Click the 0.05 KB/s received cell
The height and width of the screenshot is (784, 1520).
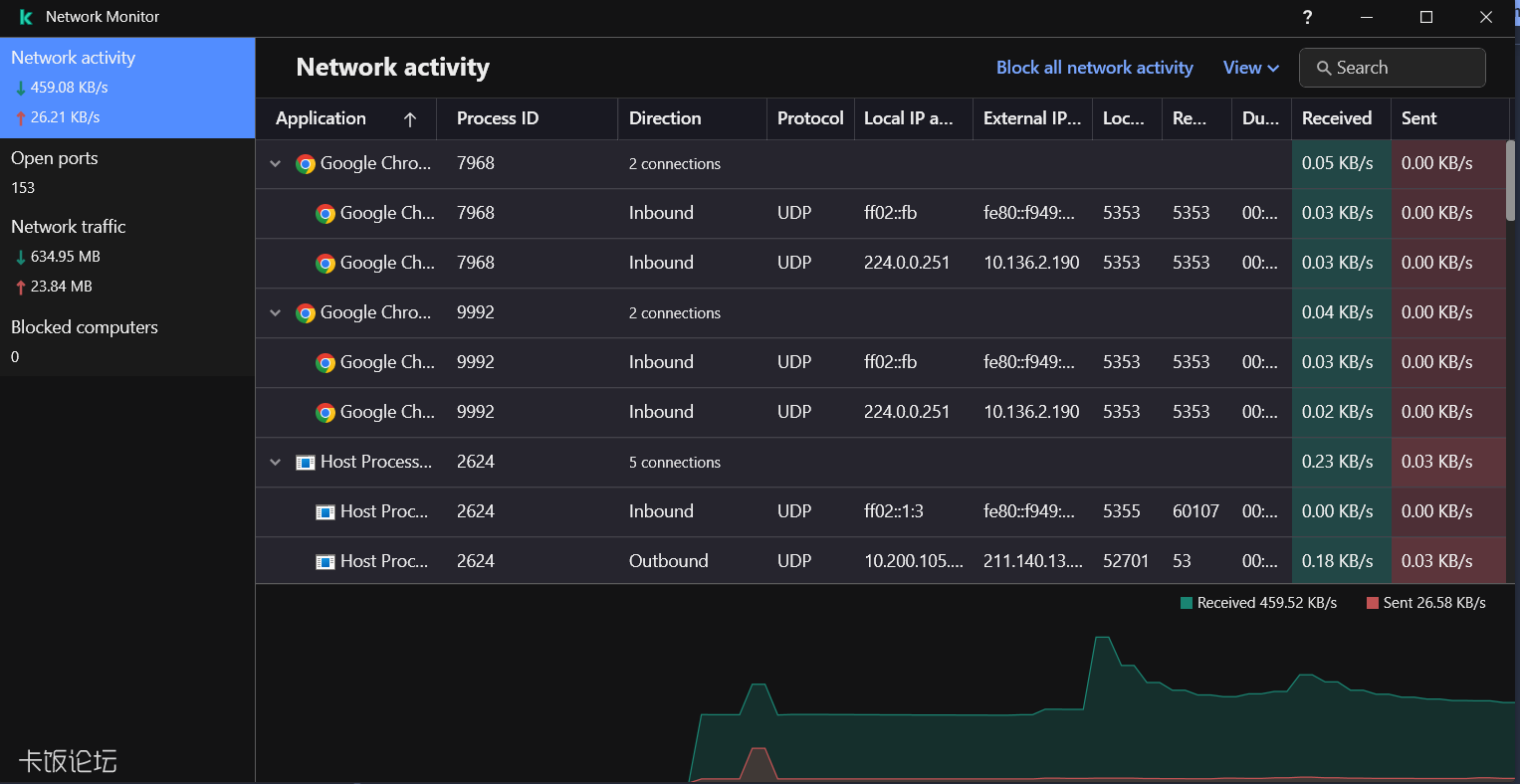coord(1341,163)
